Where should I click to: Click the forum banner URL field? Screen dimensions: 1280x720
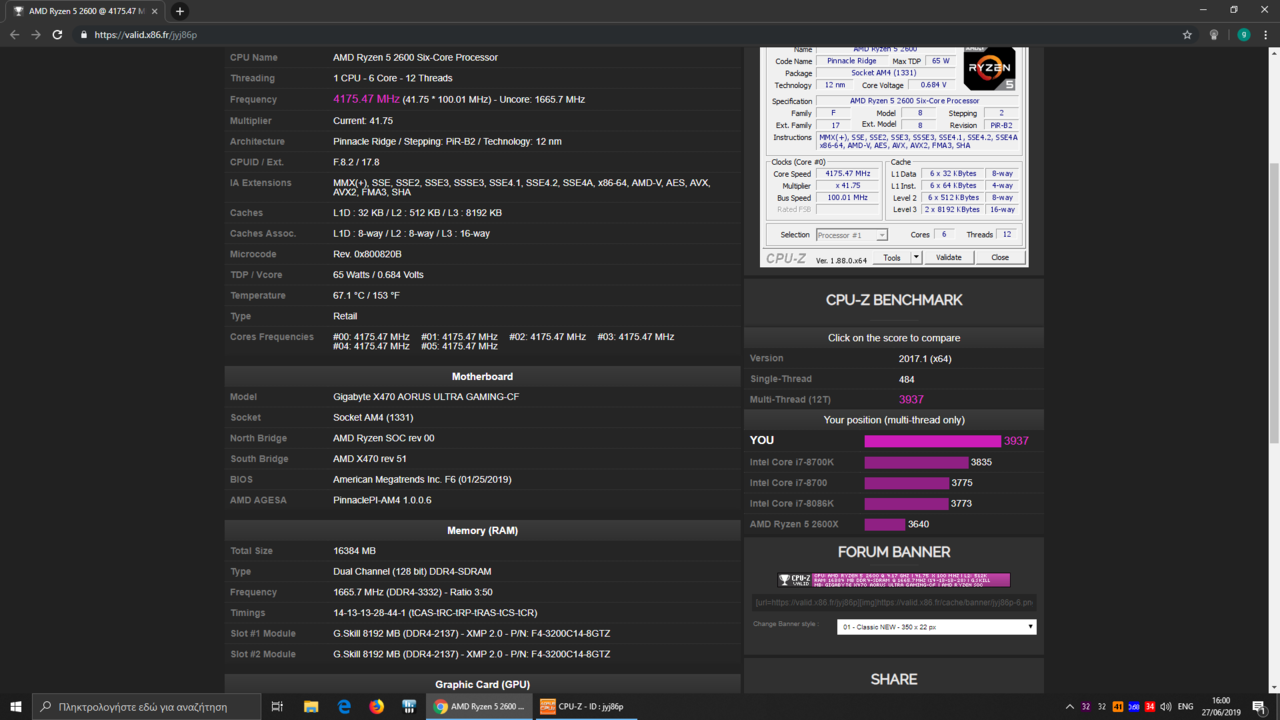(894, 602)
